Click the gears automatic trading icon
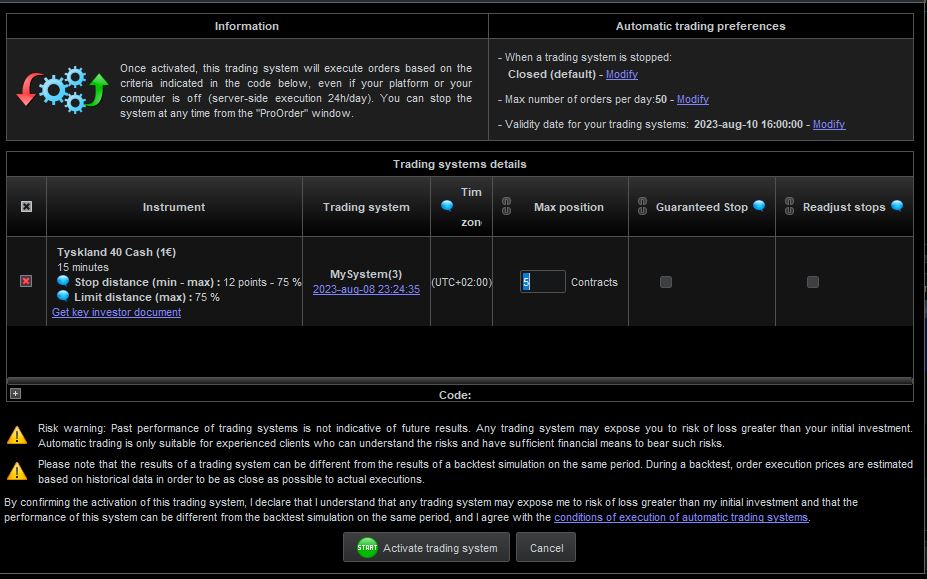927x579 pixels. coord(61,90)
